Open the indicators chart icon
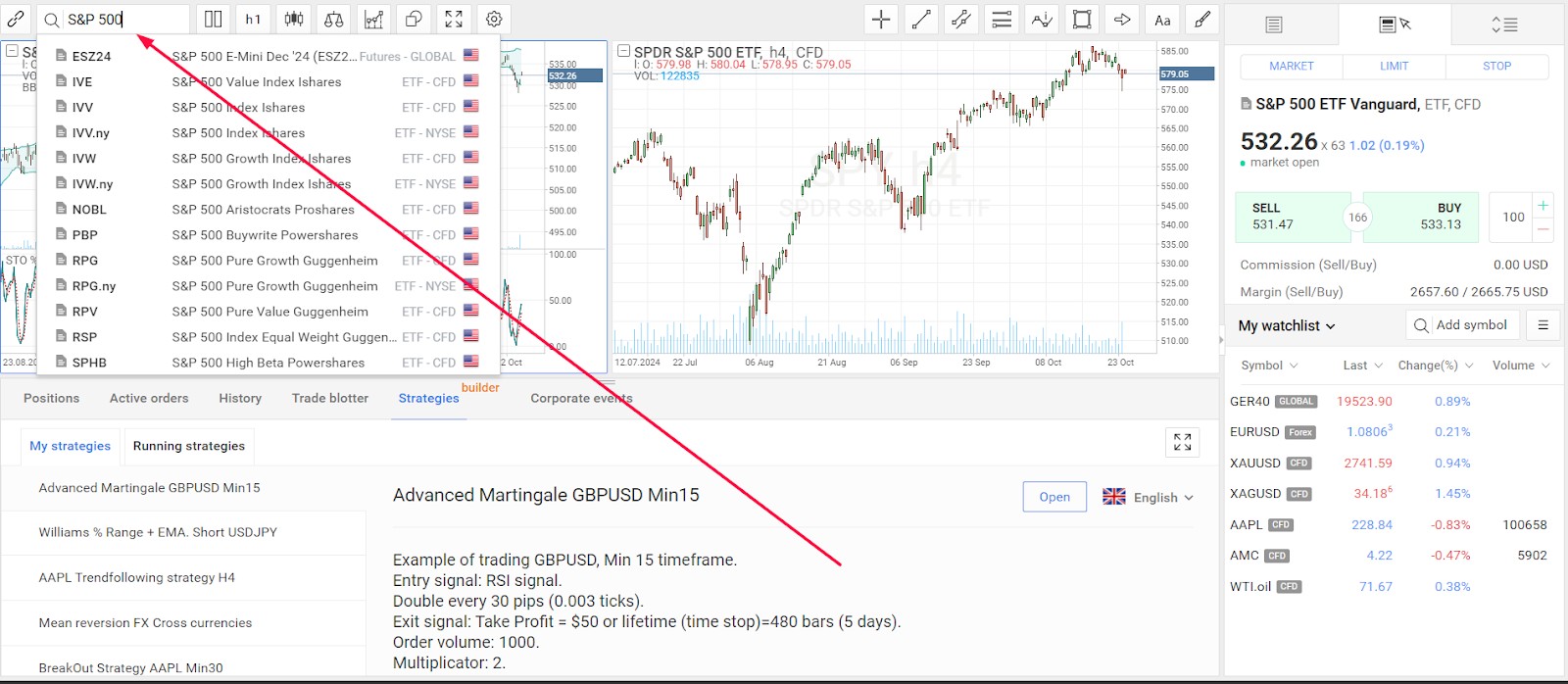Viewport: 1568px width, 684px height. (373, 19)
